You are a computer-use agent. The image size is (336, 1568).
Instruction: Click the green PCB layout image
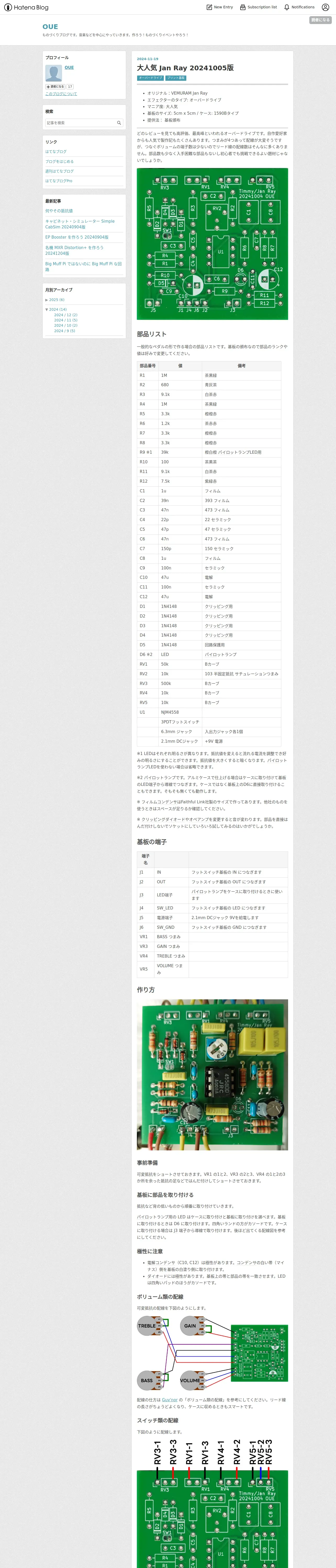pos(212,244)
